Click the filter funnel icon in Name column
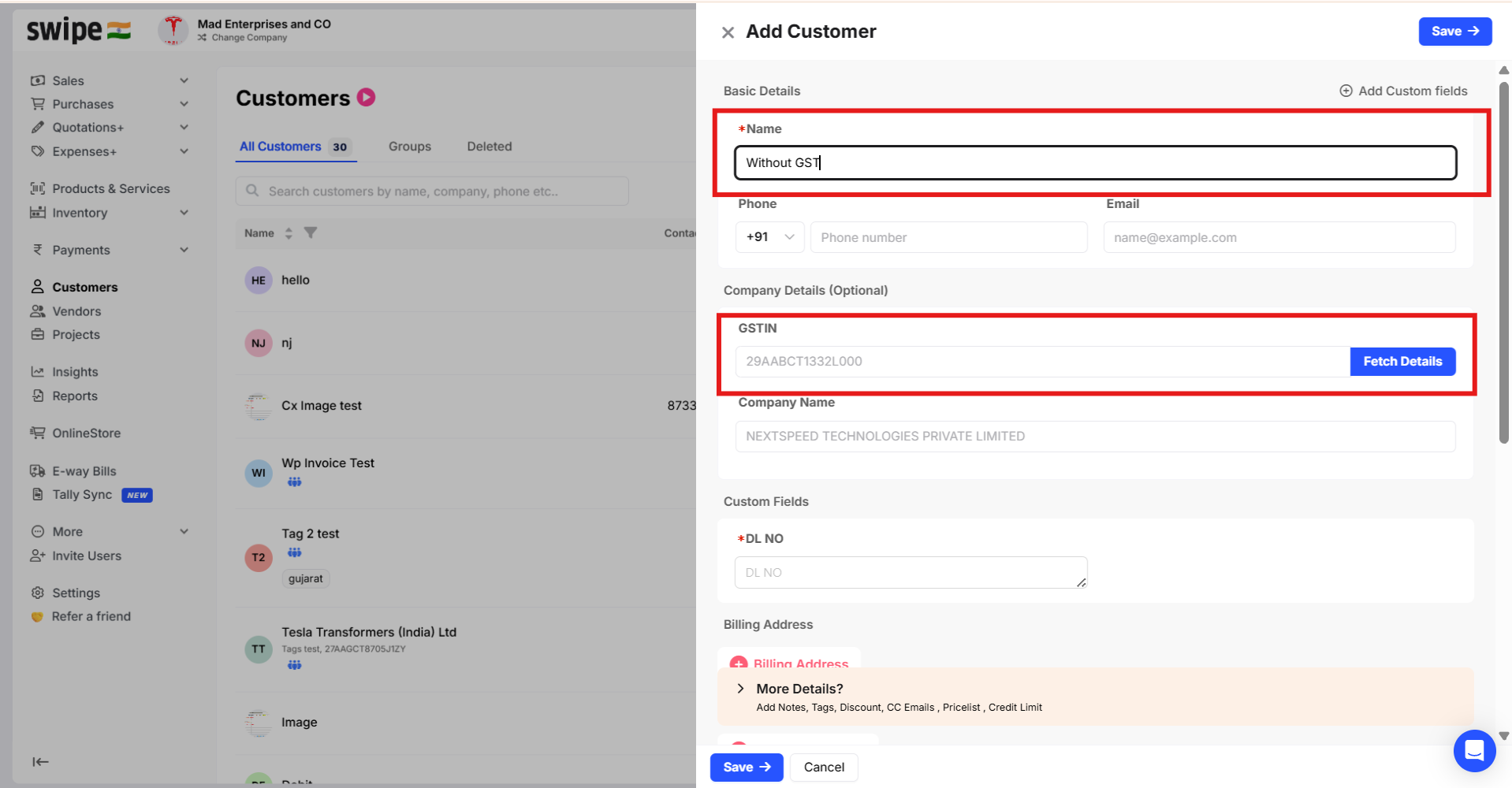Screen dimensions: 1512x788 [311, 232]
